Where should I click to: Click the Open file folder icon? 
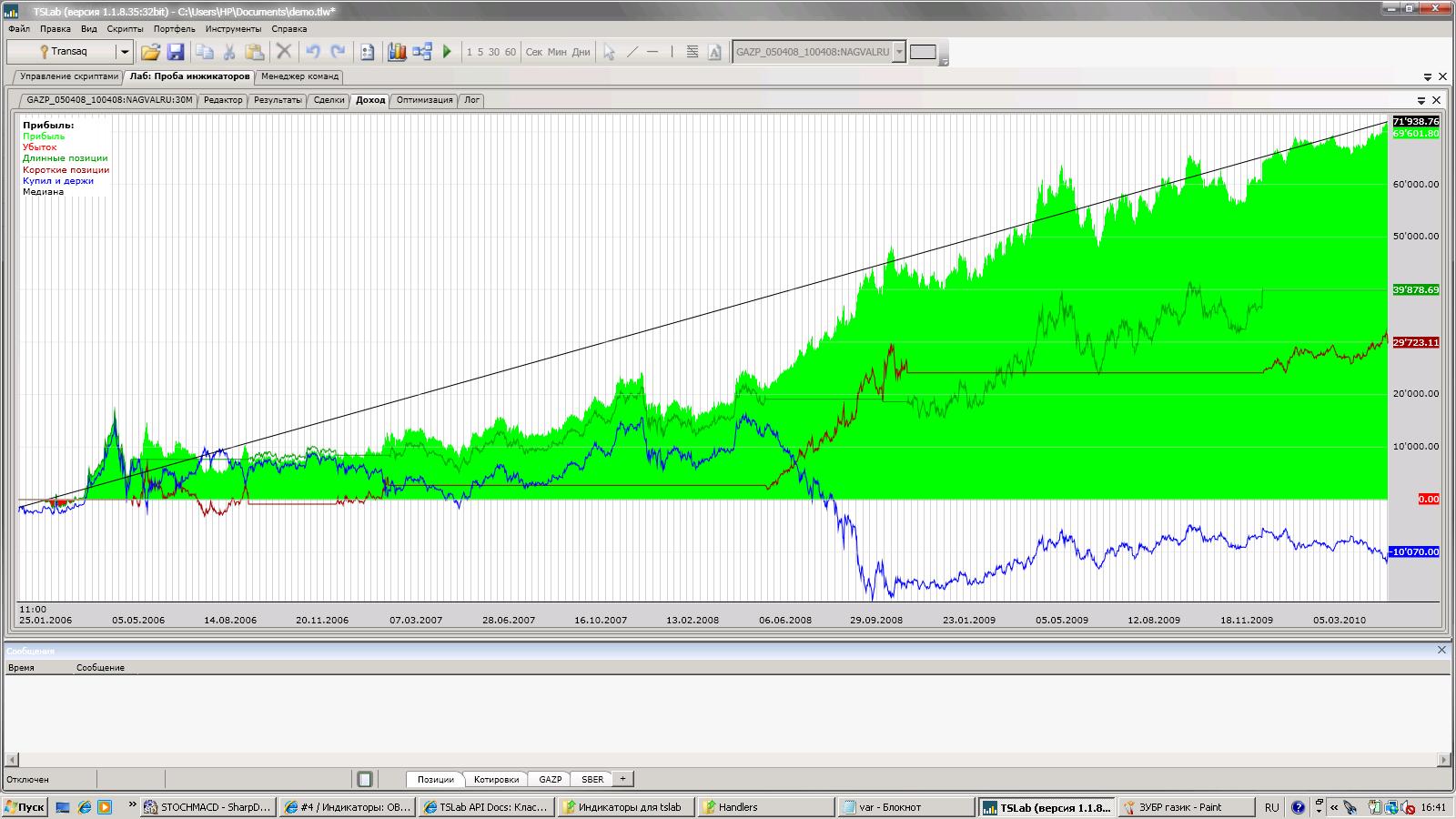coord(151,52)
